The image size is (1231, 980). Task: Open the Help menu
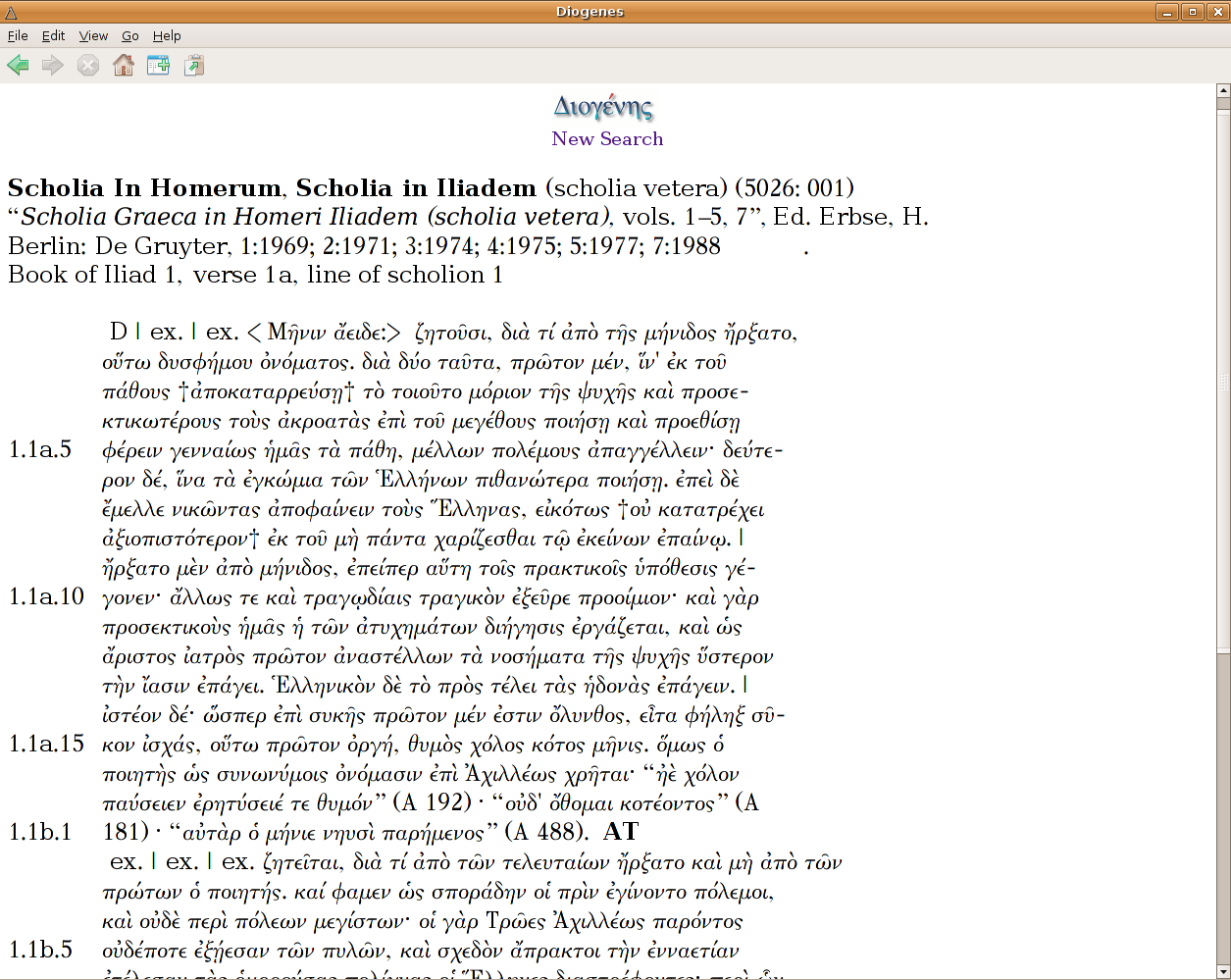tap(167, 35)
